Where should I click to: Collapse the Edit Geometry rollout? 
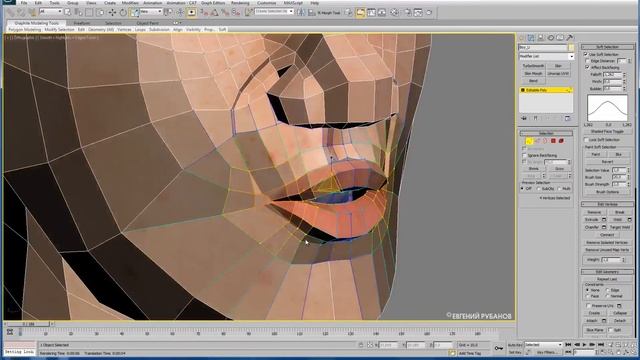tap(607, 271)
